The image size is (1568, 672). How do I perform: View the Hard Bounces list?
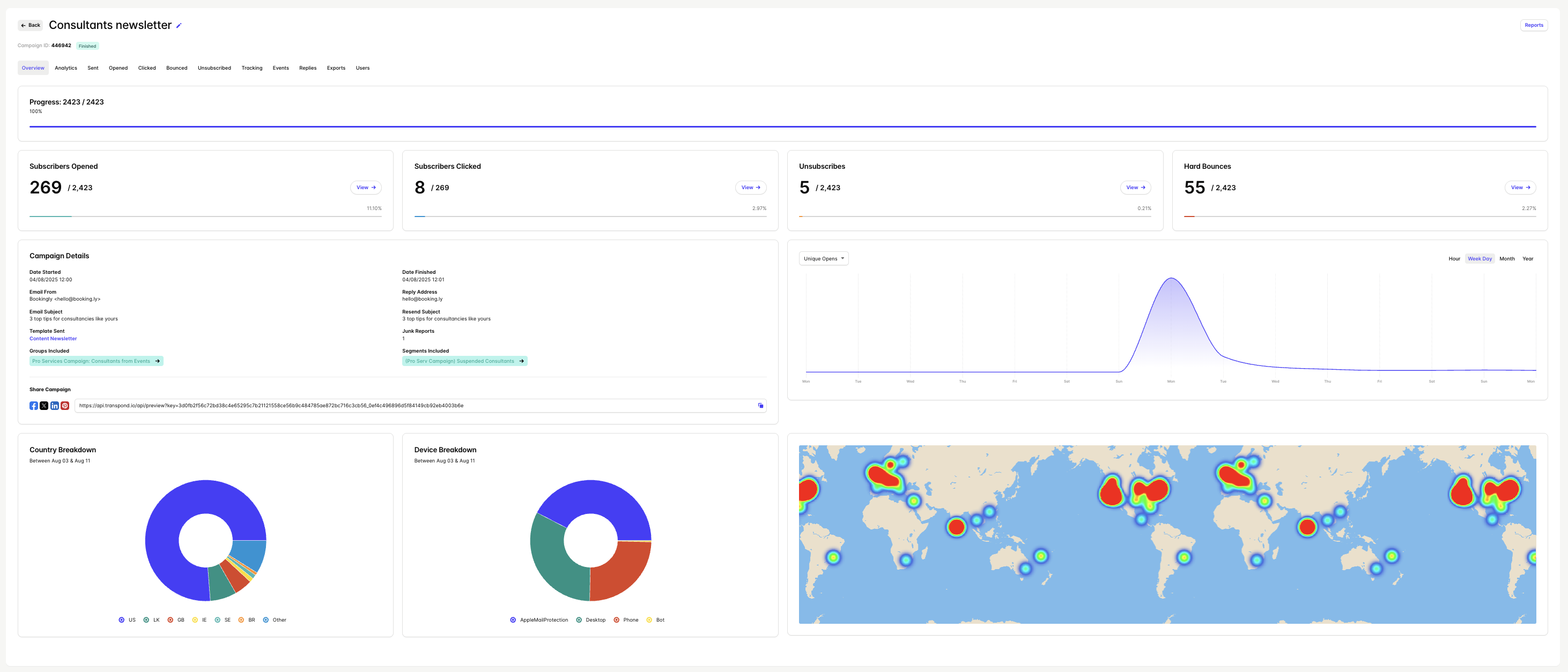(1520, 188)
